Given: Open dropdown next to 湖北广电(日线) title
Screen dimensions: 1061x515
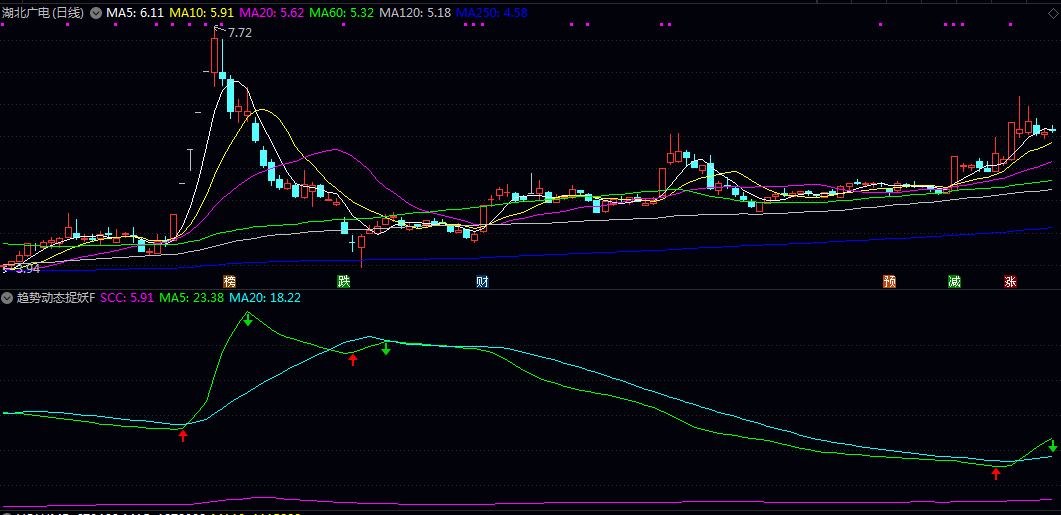Looking at the screenshot, I should tap(96, 13).
